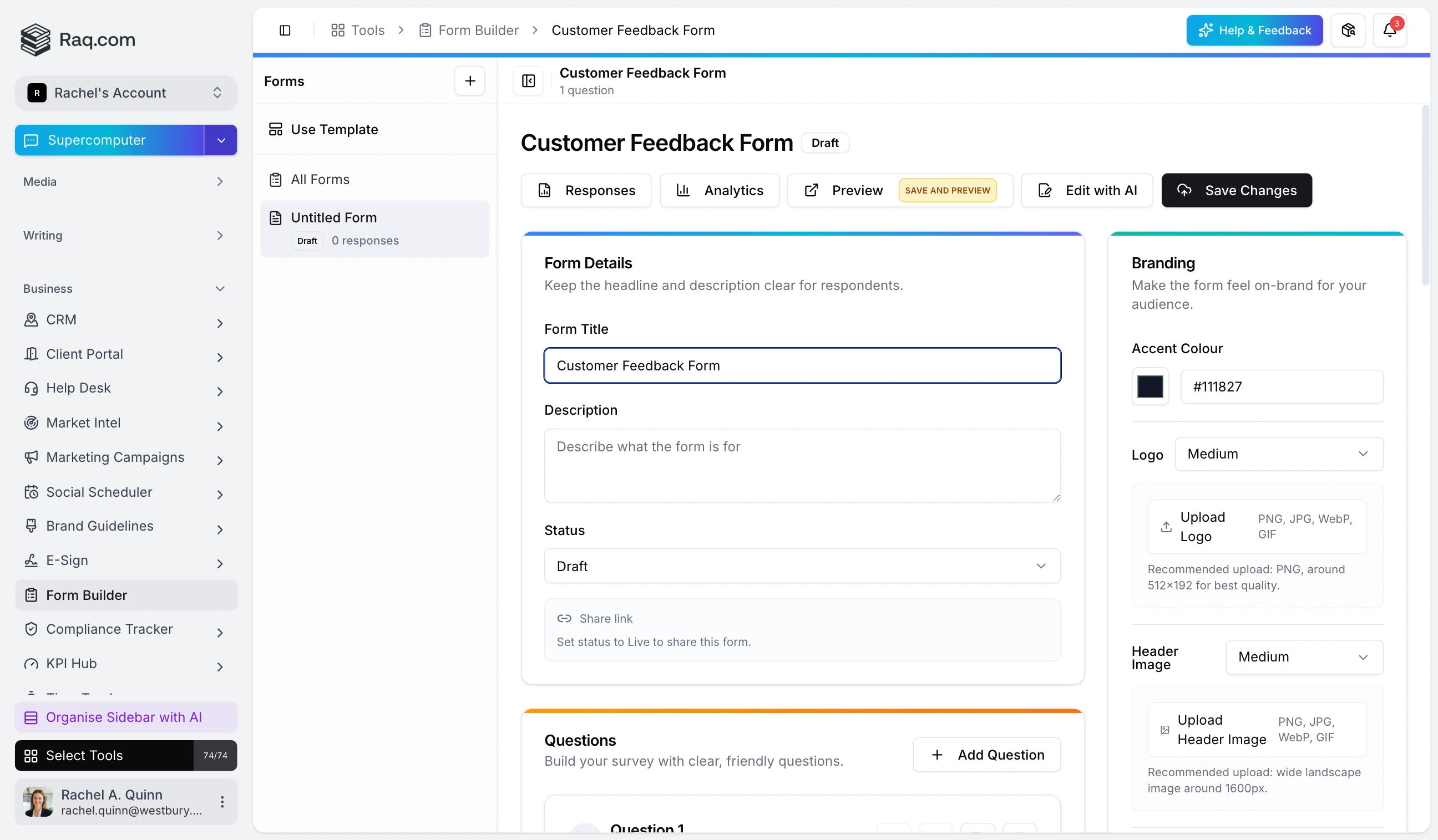
Task: Open the notifications bell
Action: [1390, 30]
